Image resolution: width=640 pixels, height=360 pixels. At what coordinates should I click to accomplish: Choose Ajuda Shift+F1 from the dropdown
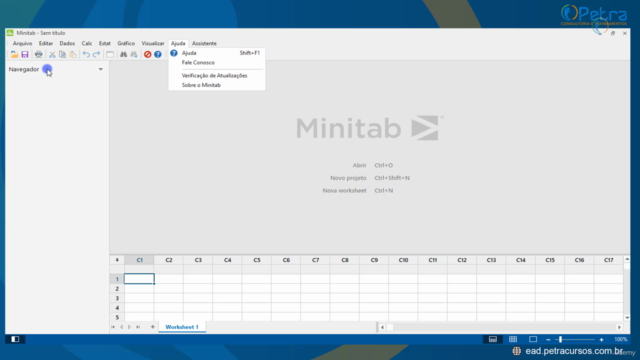click(217, 53)
